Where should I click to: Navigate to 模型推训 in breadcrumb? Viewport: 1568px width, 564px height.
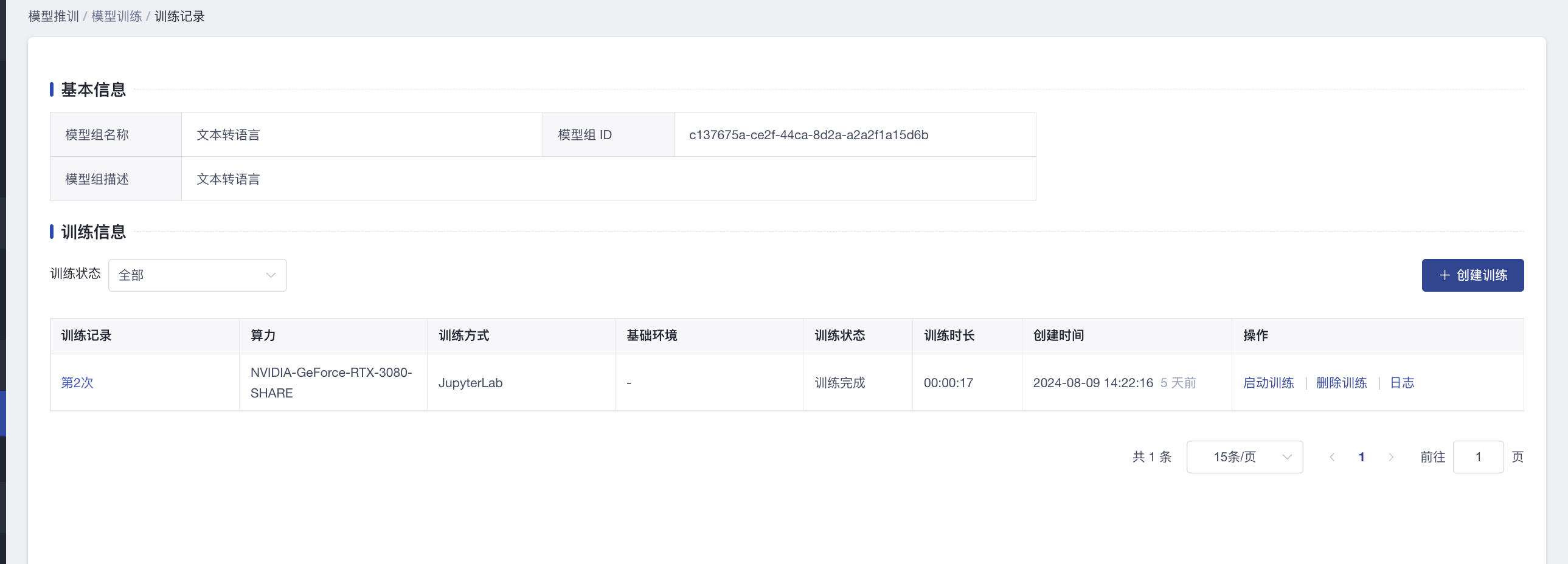(54, 16)
